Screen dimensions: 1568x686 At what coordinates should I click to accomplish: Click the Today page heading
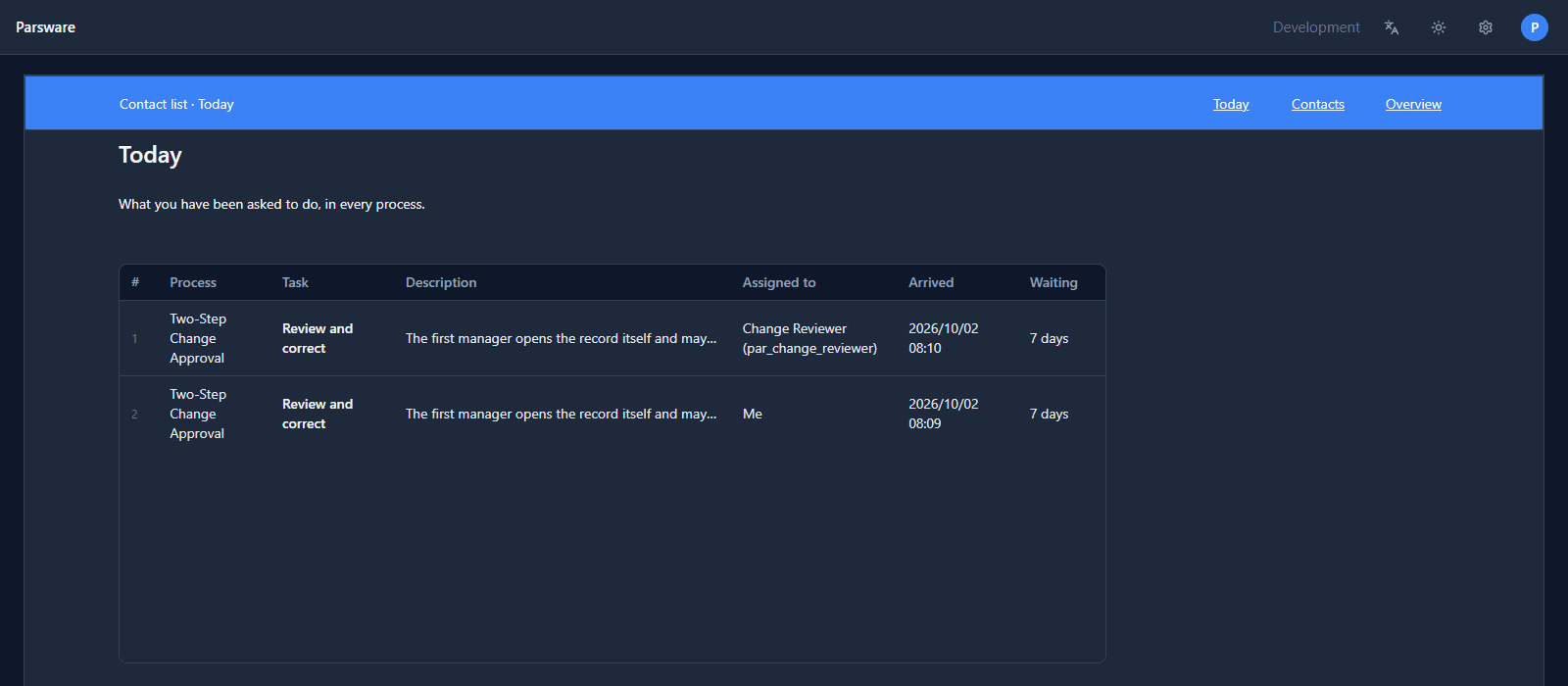tap(150, 155)
